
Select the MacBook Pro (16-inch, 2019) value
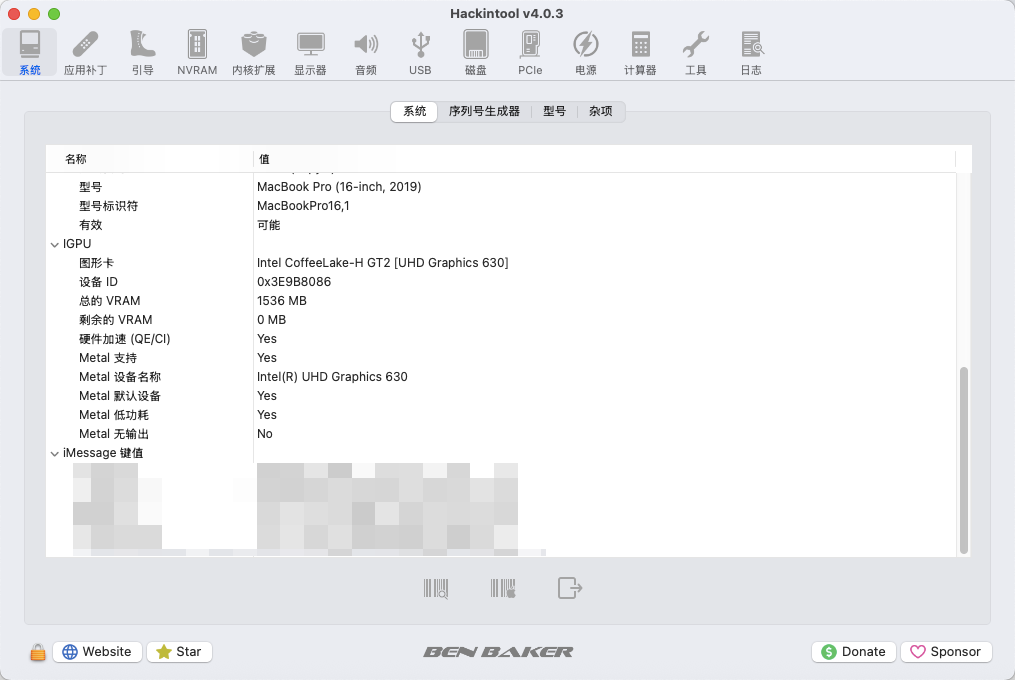tap(339, 187)
